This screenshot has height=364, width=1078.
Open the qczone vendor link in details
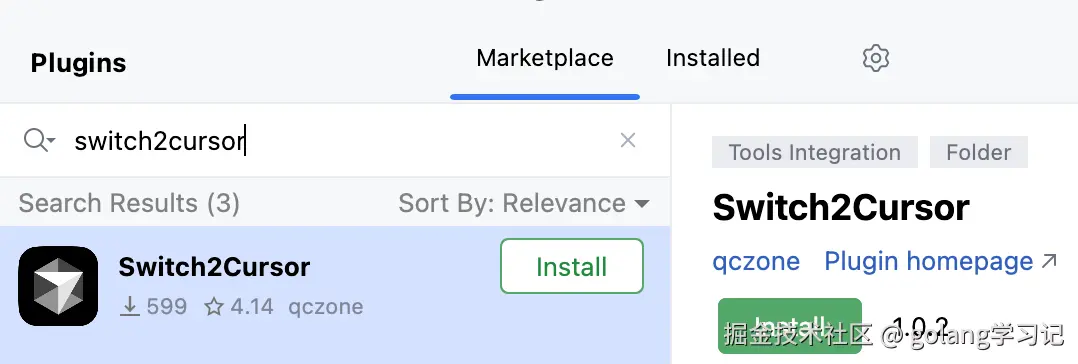pyautogui.click(x=756, y=261)
